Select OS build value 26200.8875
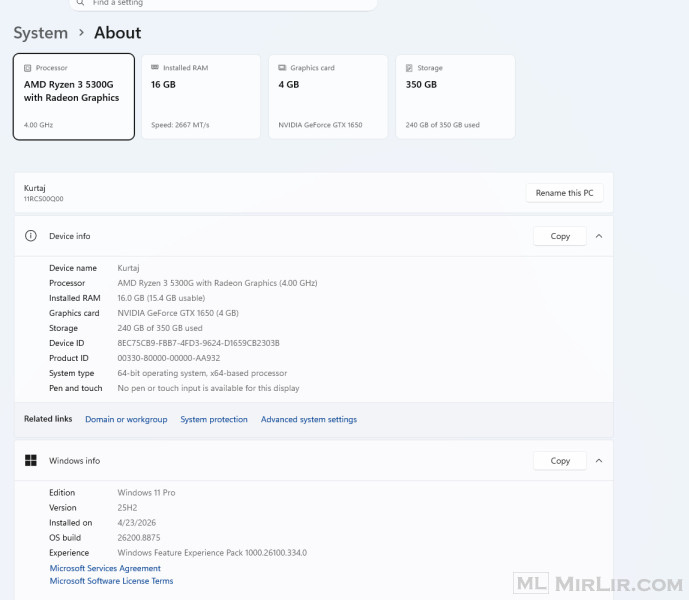 coord(139,538)
